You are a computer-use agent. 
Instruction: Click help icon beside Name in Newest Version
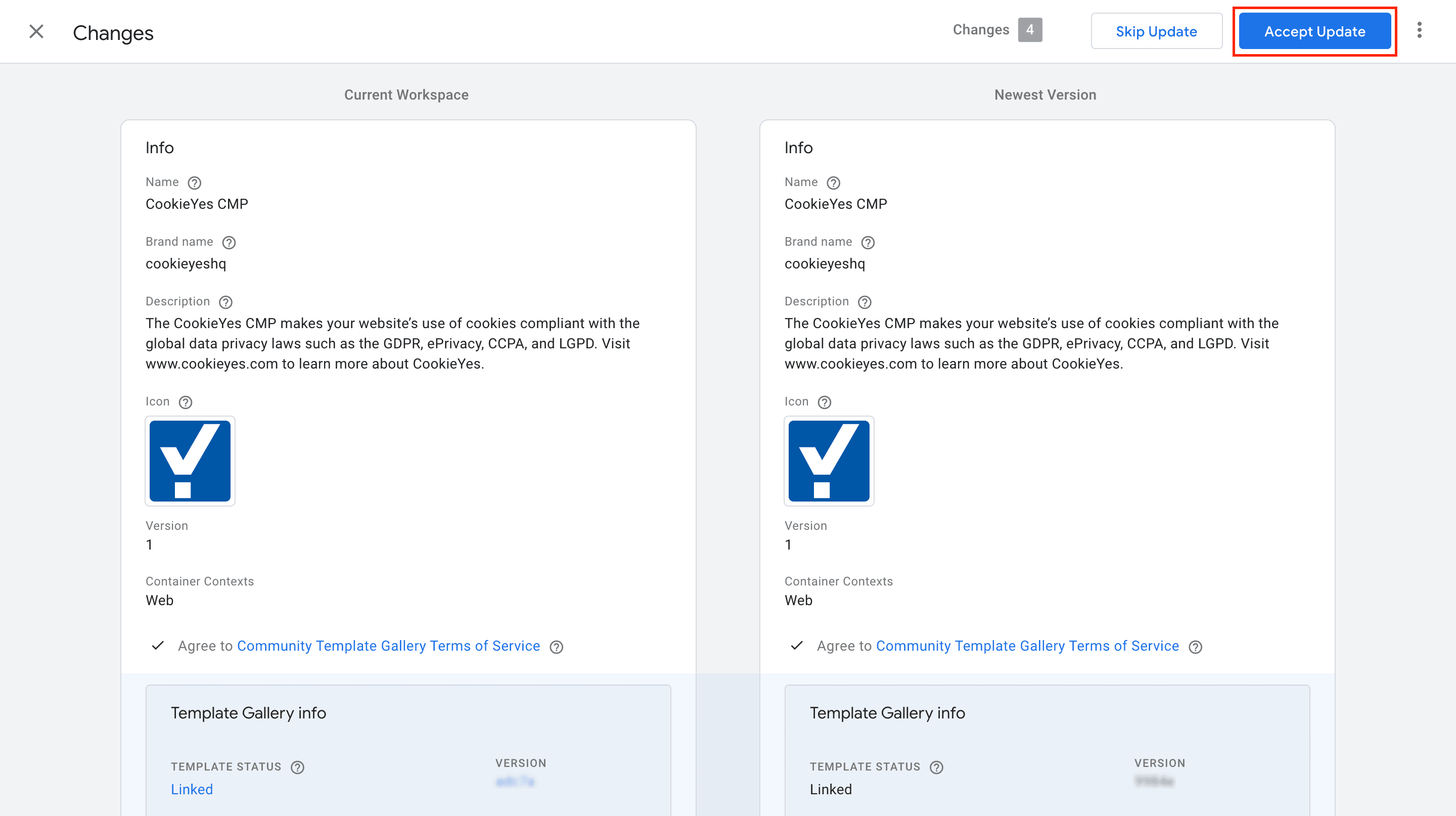pyautogui.click(x=834, y=183)
